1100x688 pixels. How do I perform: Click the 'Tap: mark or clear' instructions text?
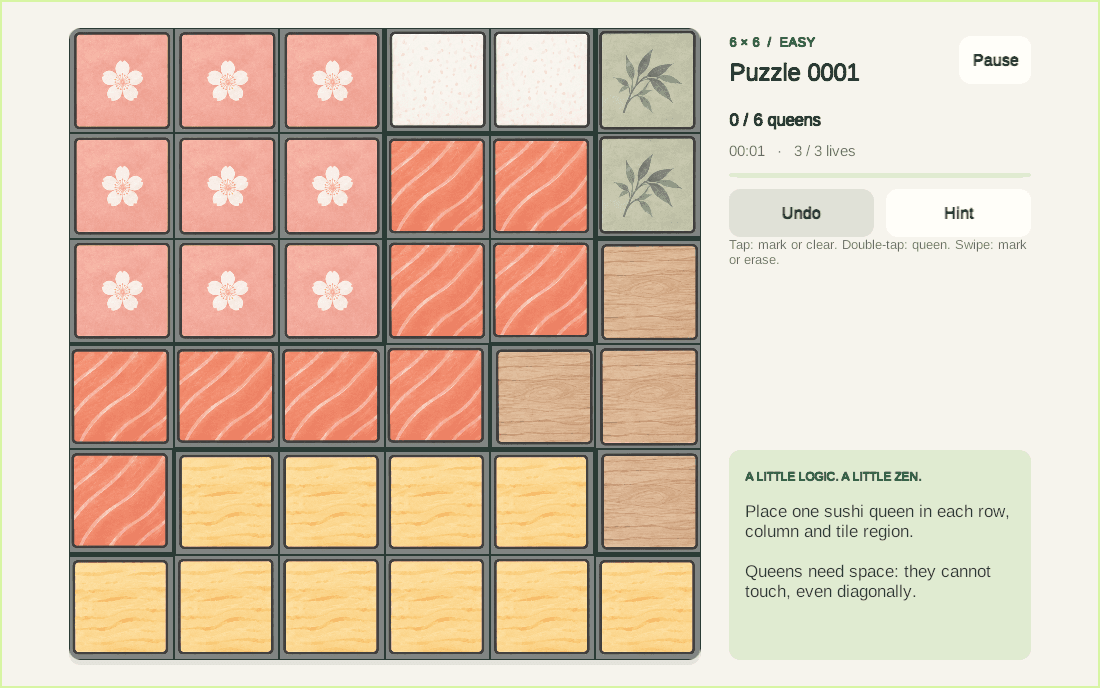(878, 252)
